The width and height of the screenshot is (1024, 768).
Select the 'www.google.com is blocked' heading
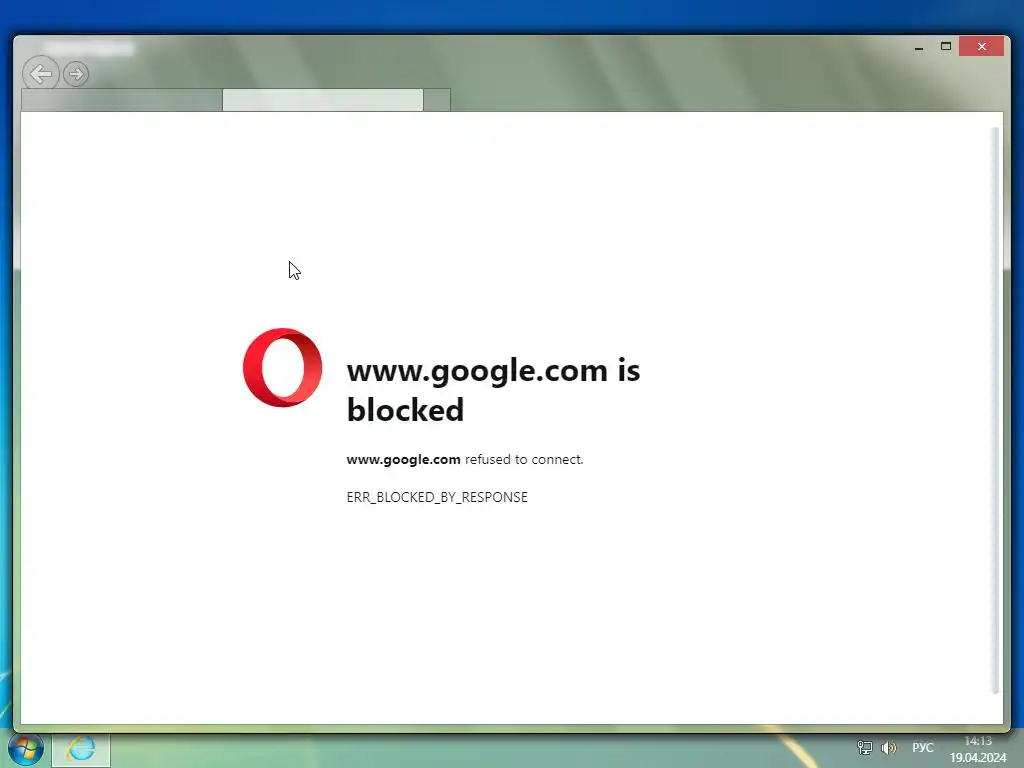point(493,390)
